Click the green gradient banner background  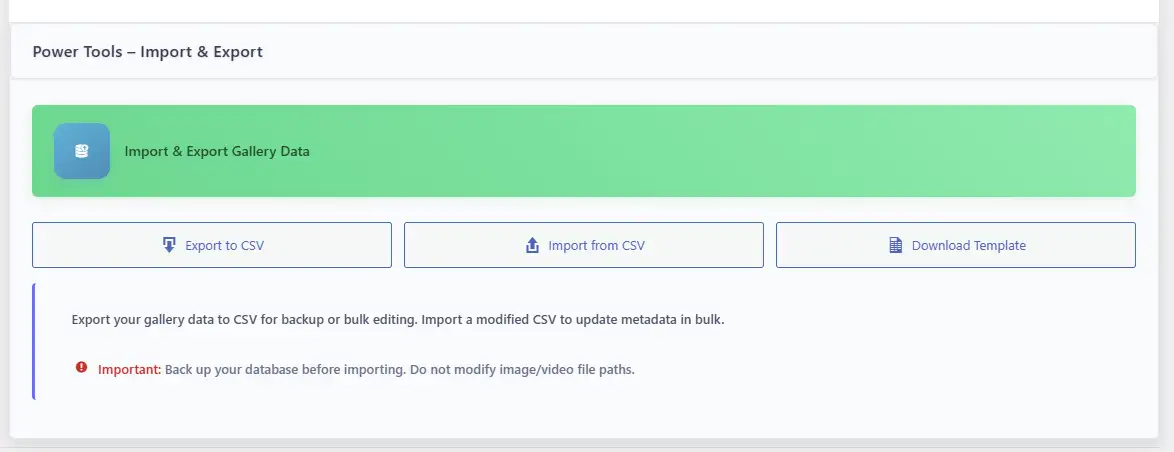tap(700, 151)
